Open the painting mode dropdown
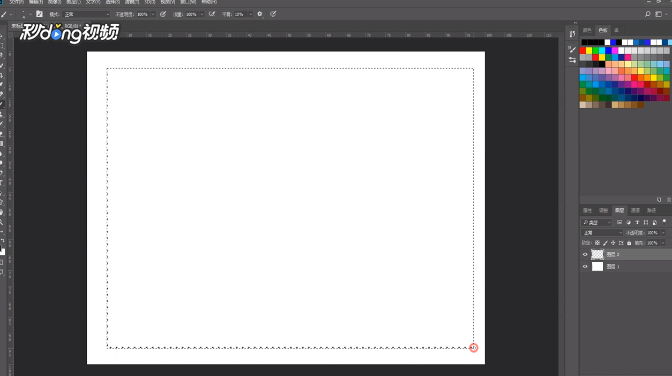Screen dimensions: 672x376 pyautogui.click(x=87, y=15)
